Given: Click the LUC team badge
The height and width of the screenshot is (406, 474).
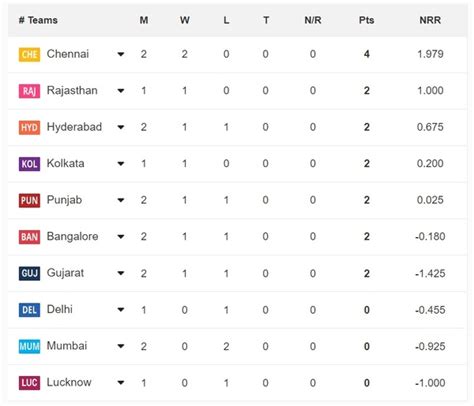Looking at the screenshot, I should (x=29, y=383).
